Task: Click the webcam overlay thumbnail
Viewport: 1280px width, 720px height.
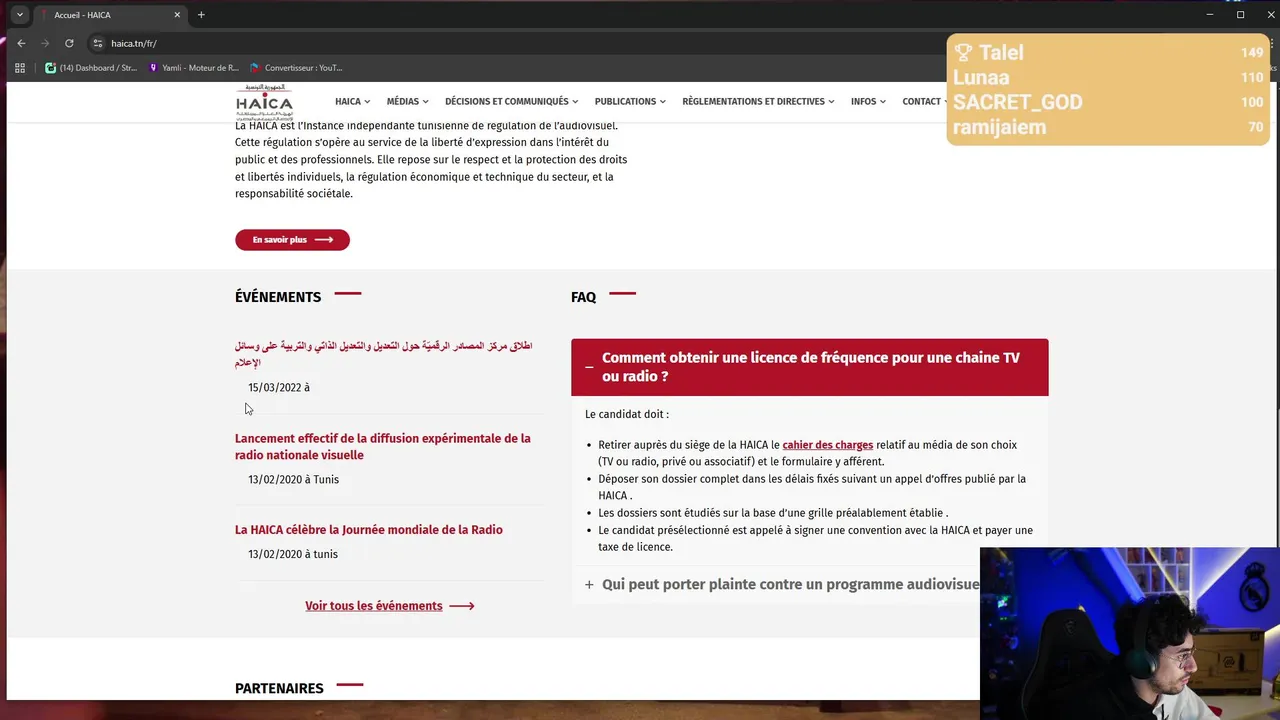Action: (x=1130, y=633)
